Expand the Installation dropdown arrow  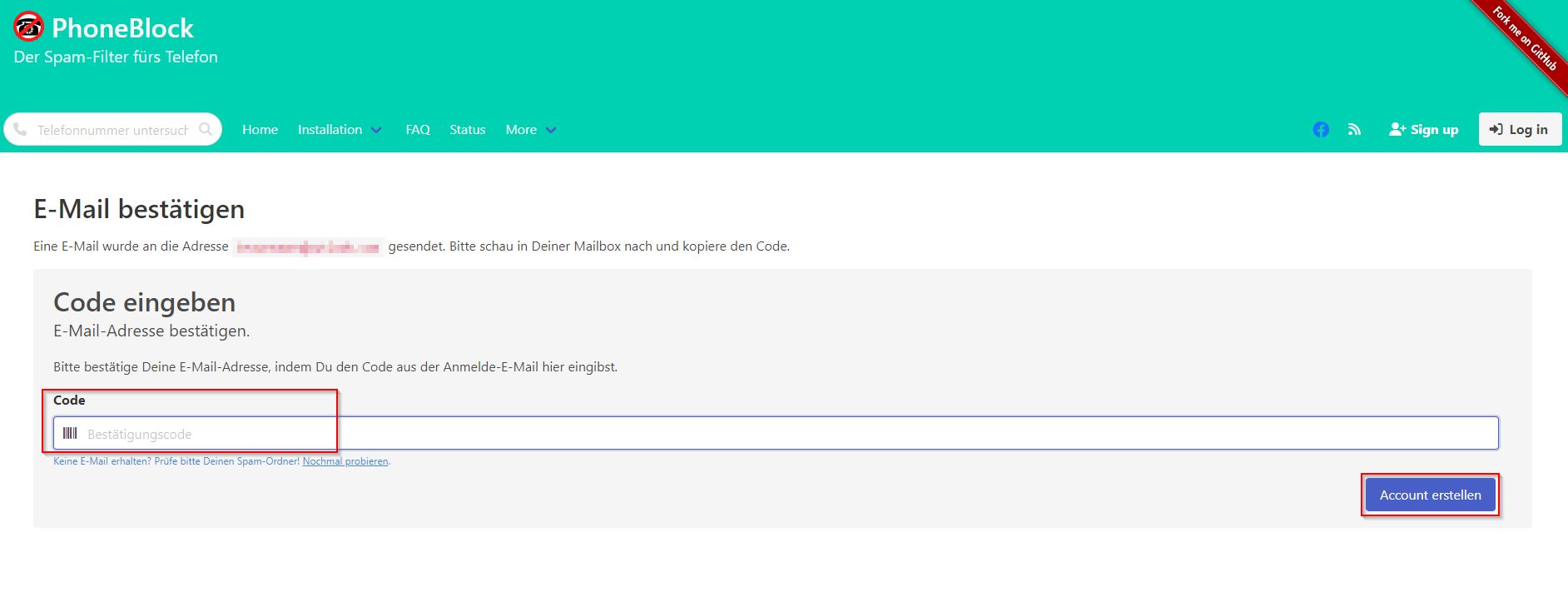click(x=376, y=131)
